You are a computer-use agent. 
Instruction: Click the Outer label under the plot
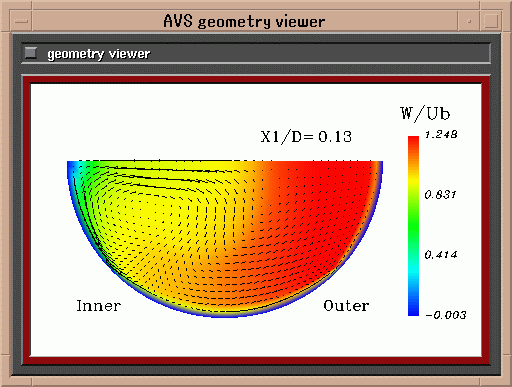coord(346,306)
